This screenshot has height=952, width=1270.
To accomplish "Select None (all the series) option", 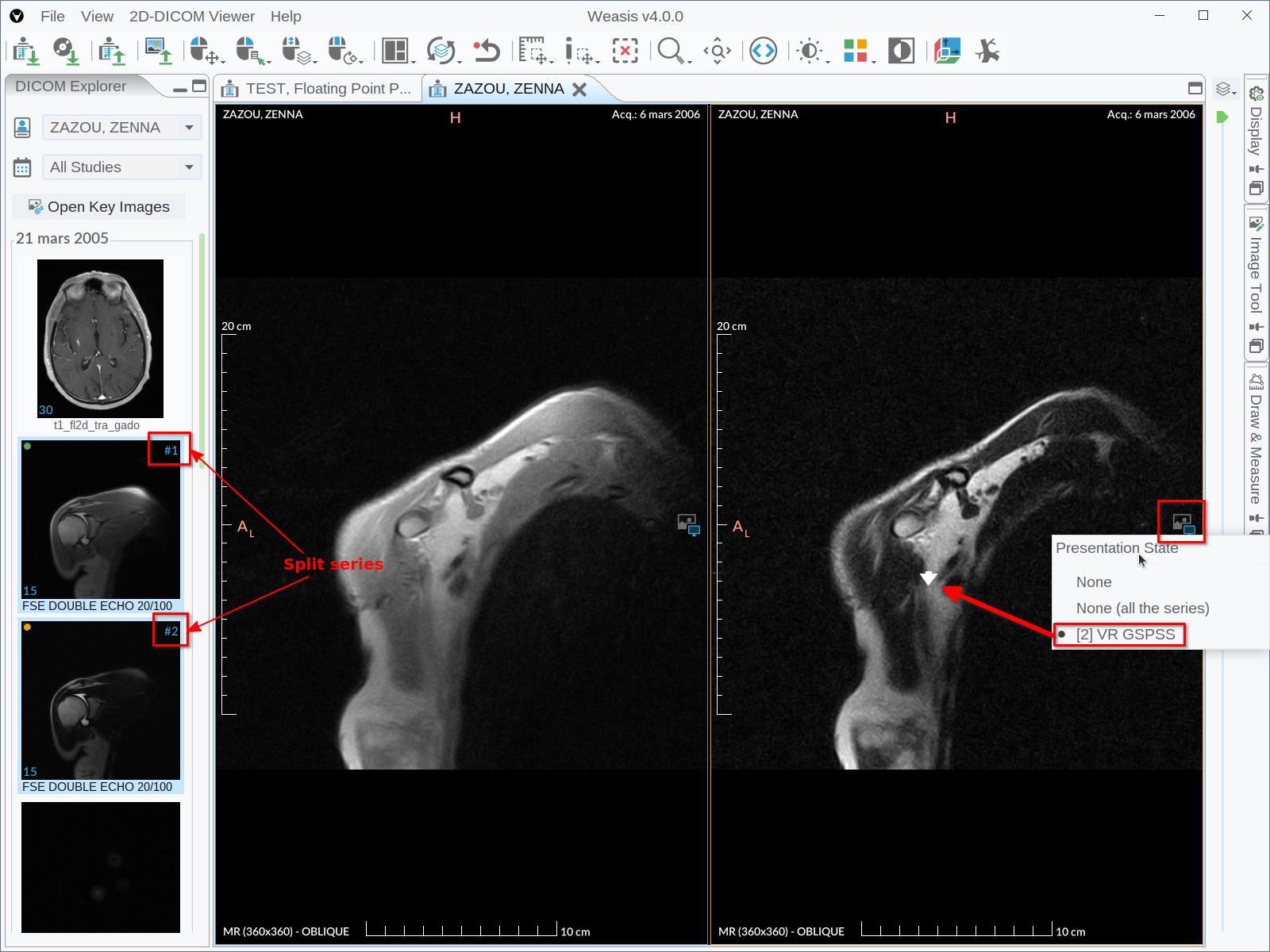I will click(x=1141, y=608).
